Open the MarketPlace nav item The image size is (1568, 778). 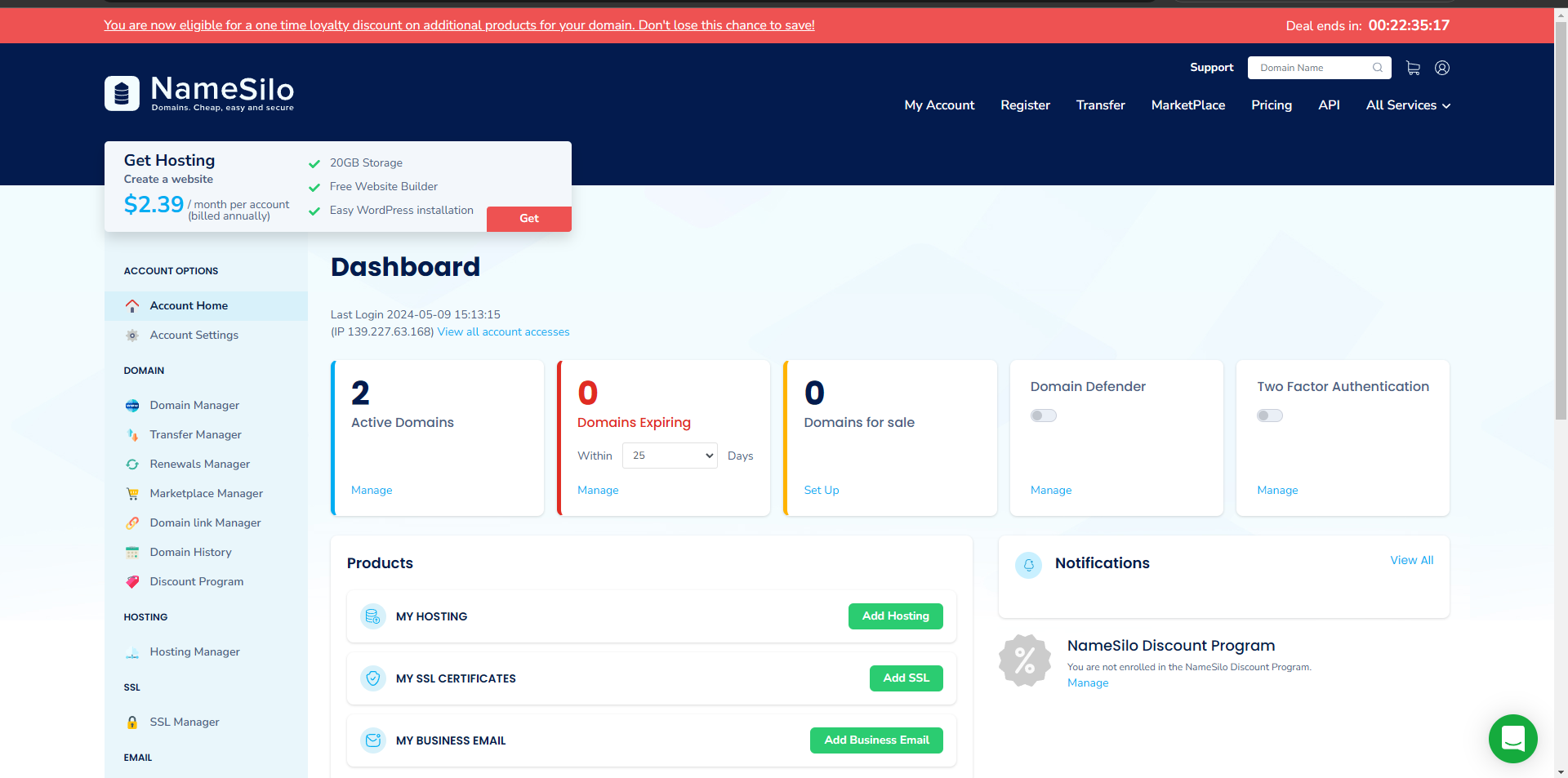pos(1188,105)
